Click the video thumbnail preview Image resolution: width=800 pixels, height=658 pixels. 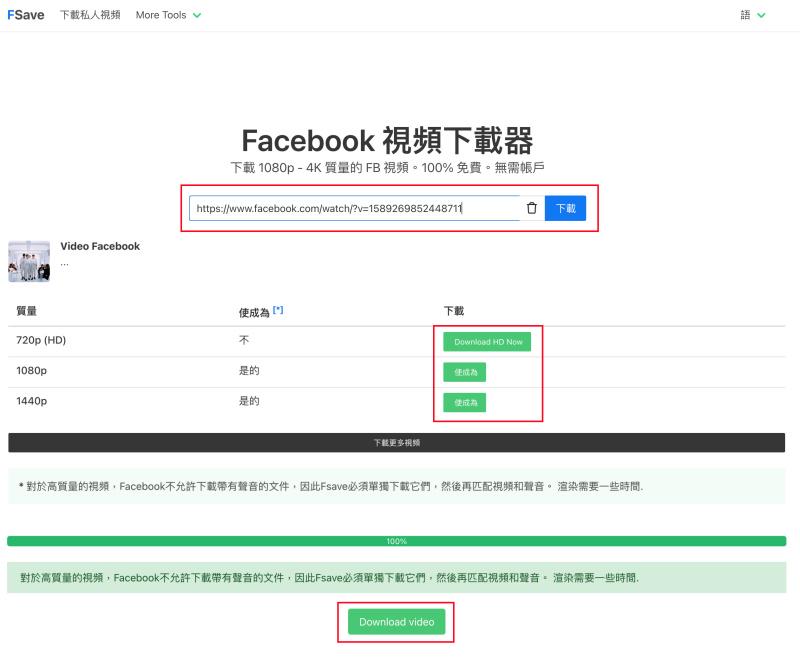click(x=30, y=258)
